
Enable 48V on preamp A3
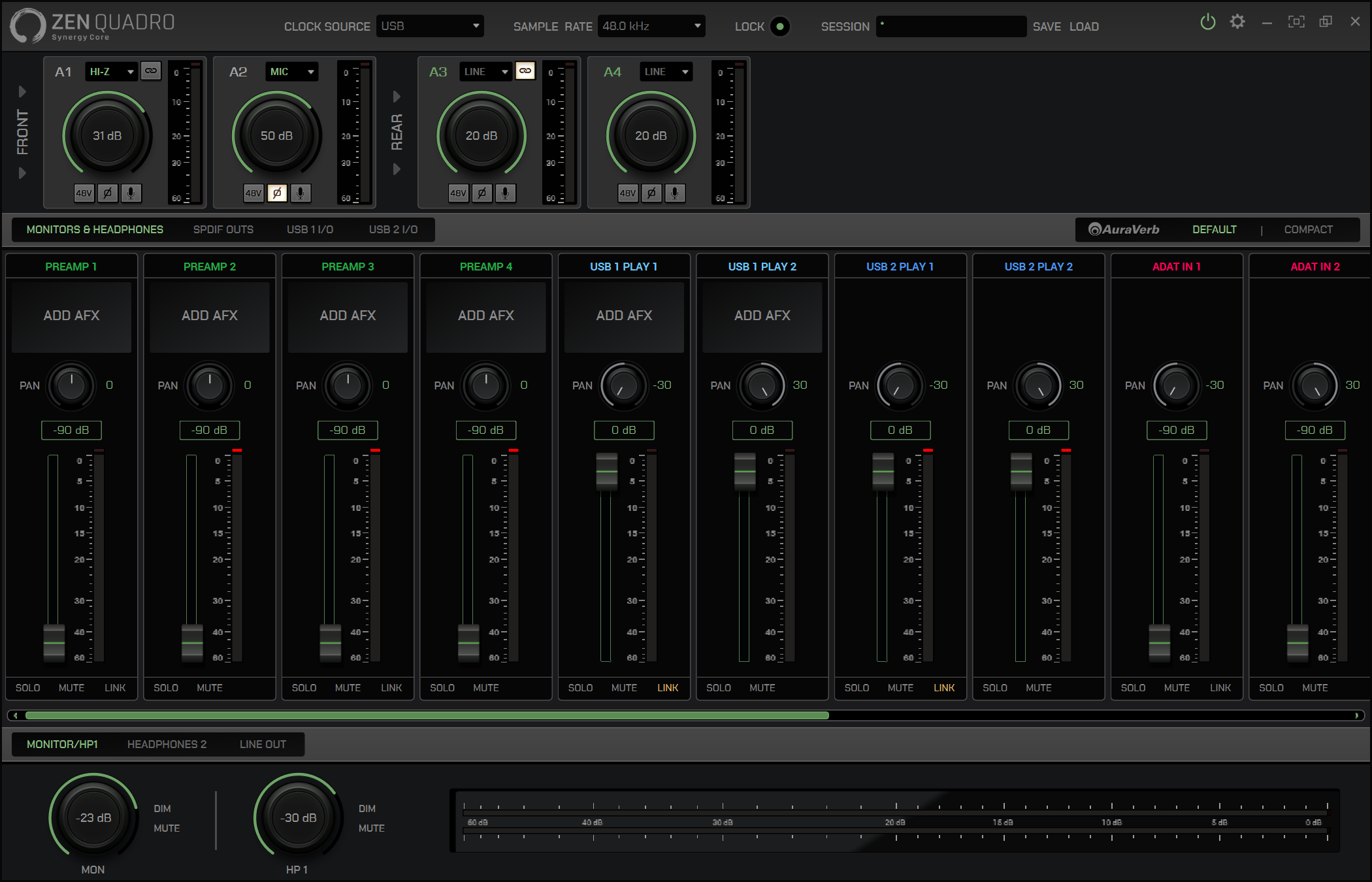coord(459,193)
